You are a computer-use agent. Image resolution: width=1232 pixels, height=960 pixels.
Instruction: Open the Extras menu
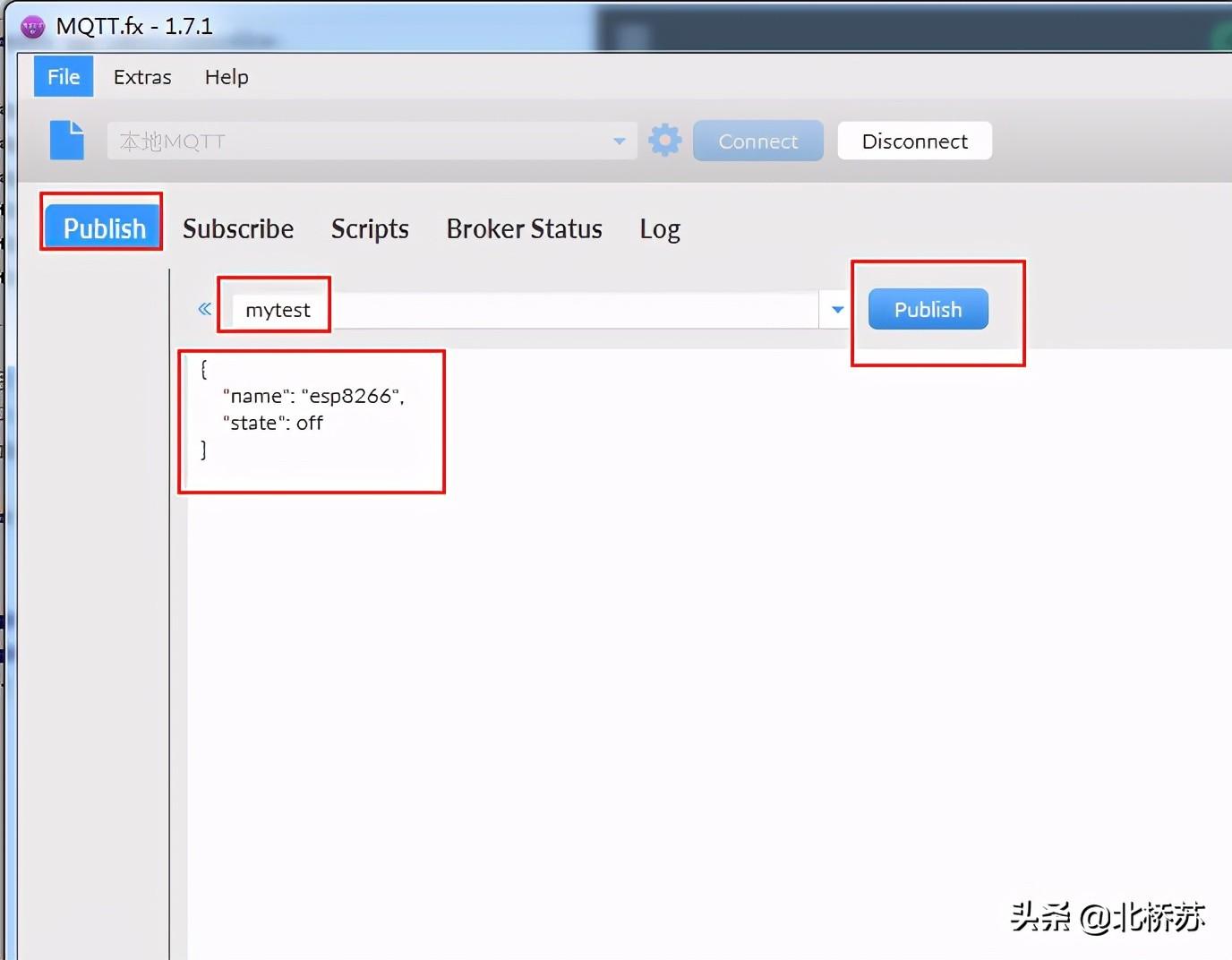(142, 77)
